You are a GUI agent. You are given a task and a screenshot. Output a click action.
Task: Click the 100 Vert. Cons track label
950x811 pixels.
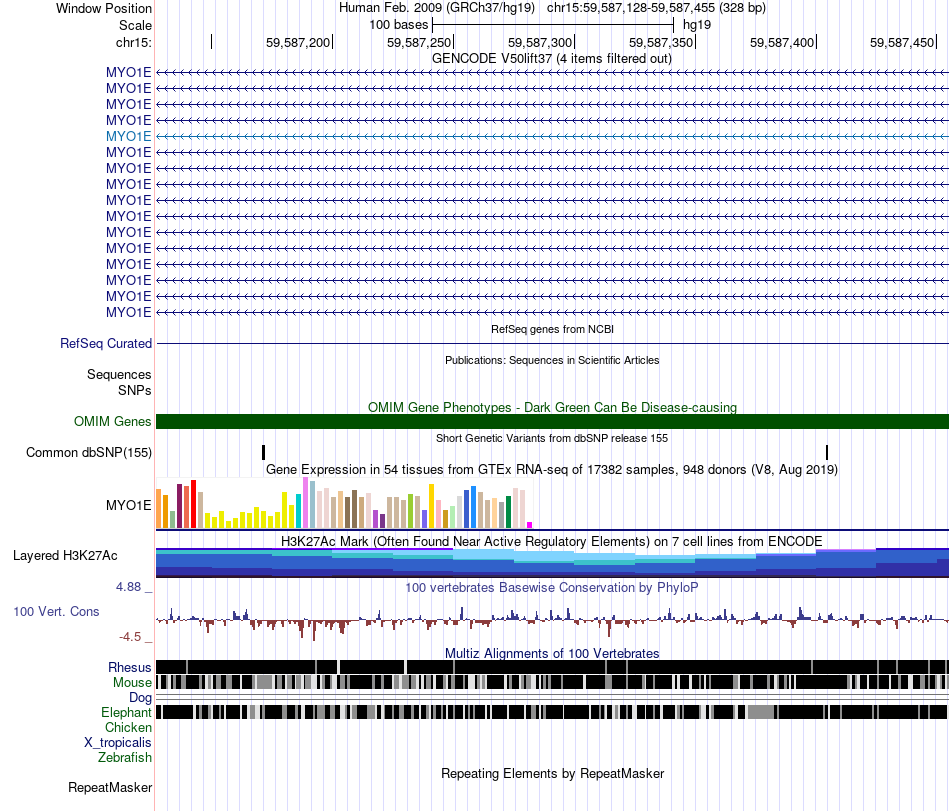coord(56,612)
